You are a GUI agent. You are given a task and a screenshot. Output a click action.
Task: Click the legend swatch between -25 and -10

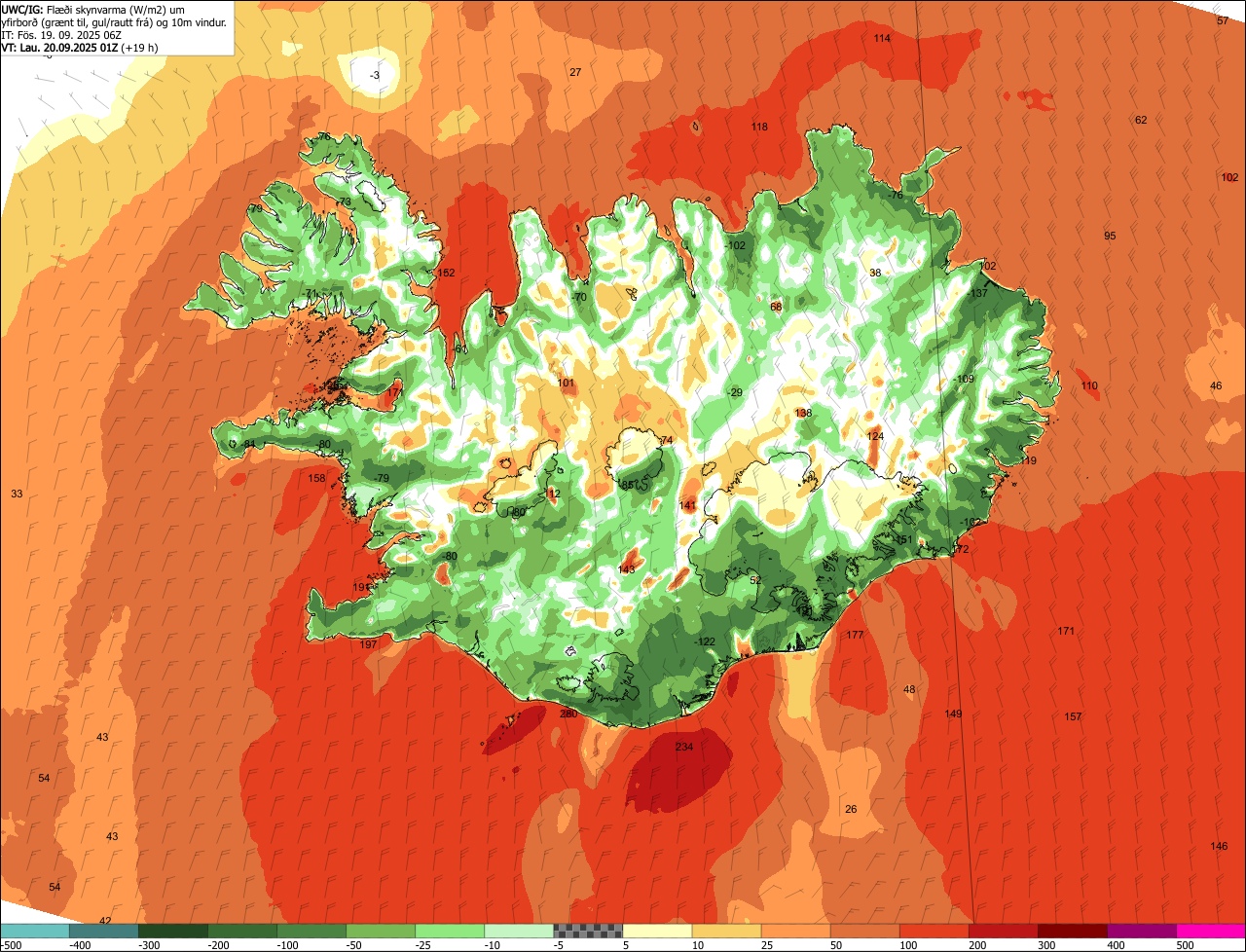tap(450, 931)
